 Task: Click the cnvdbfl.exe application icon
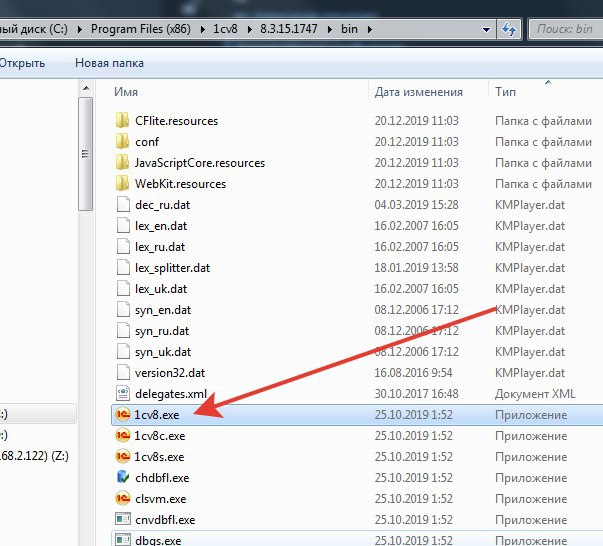coord(123,519)
